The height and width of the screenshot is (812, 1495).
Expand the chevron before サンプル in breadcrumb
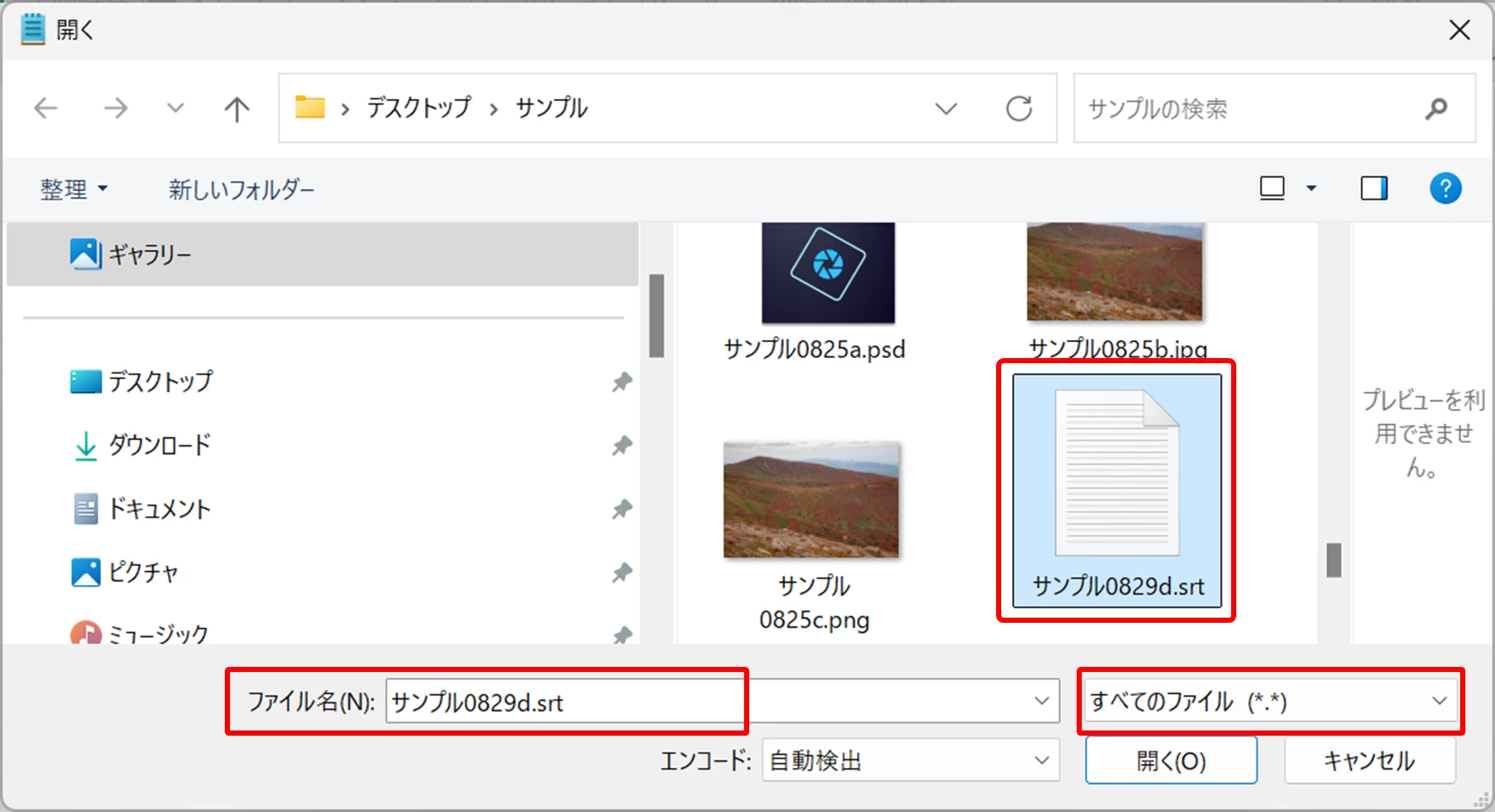point(493,109)
